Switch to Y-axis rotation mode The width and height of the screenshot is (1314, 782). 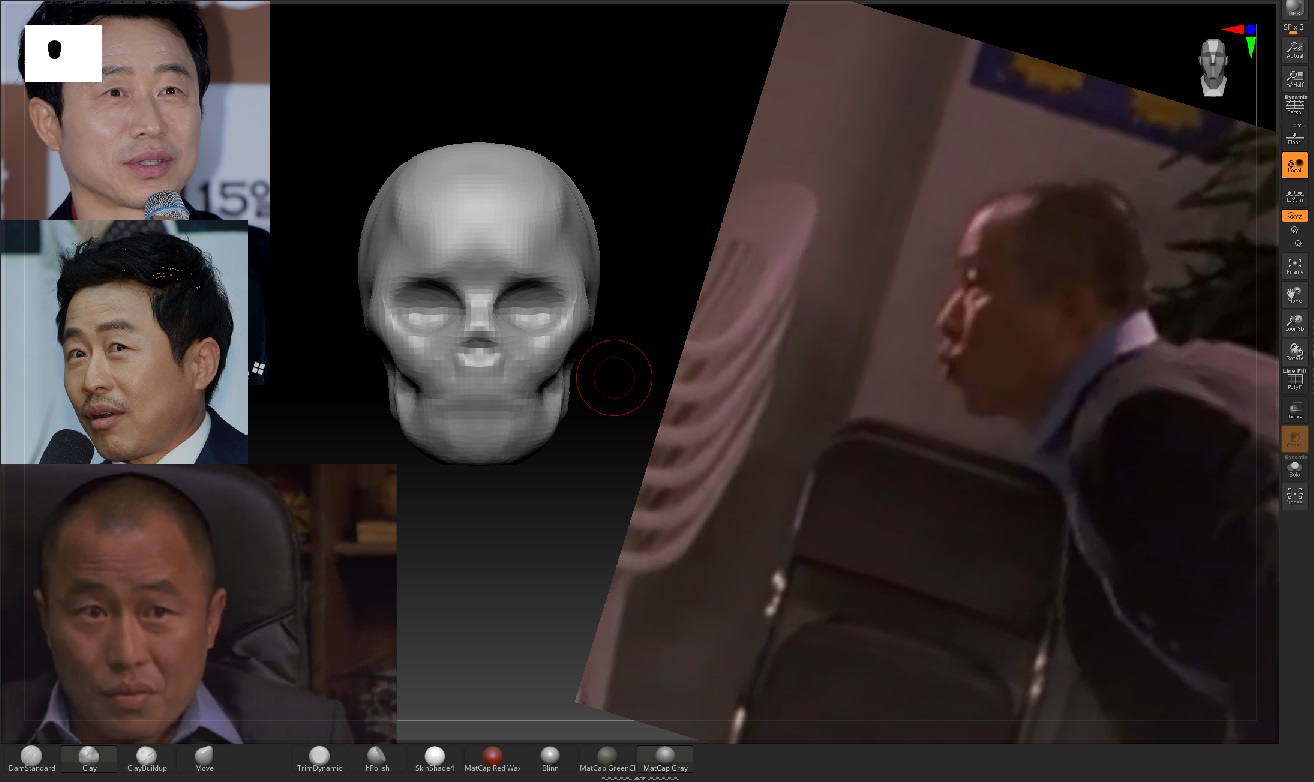[x=1295, y=229]
